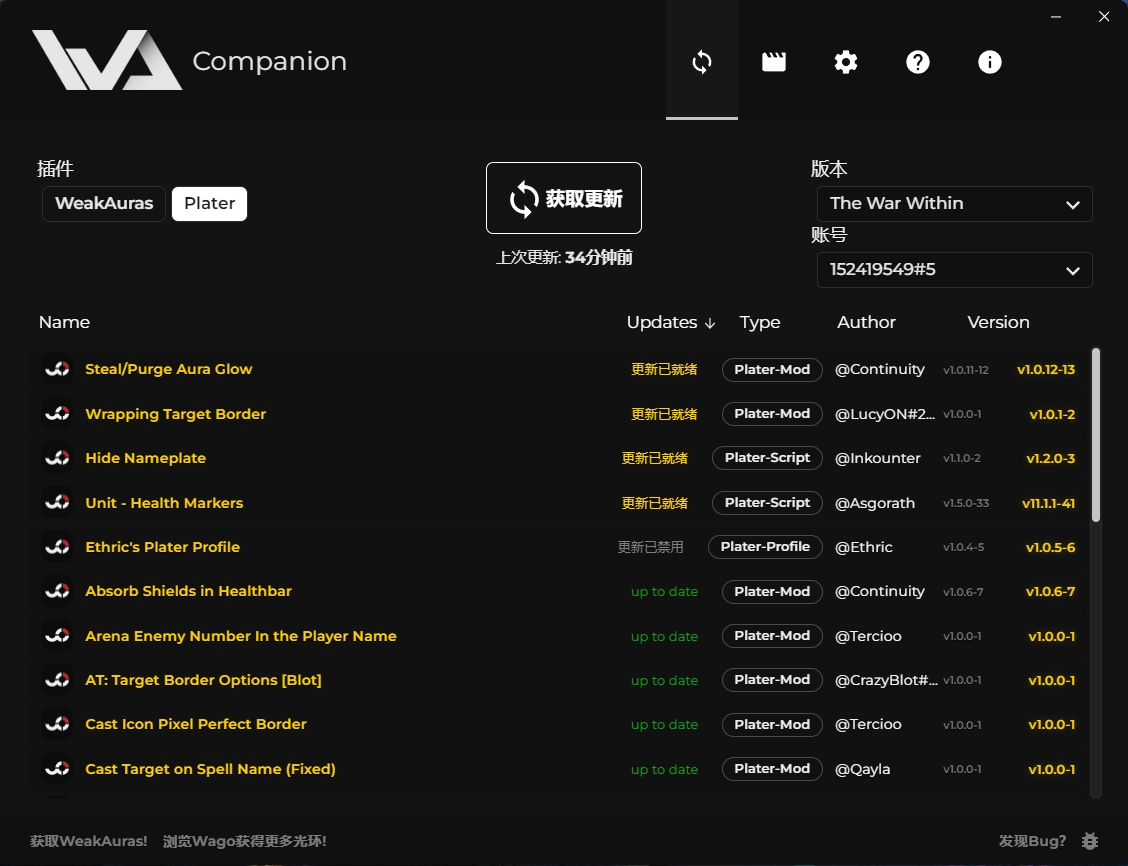Click the 发现Bug? link
Viewport: 1128px width, 866px height.
tap(1032, 841)
